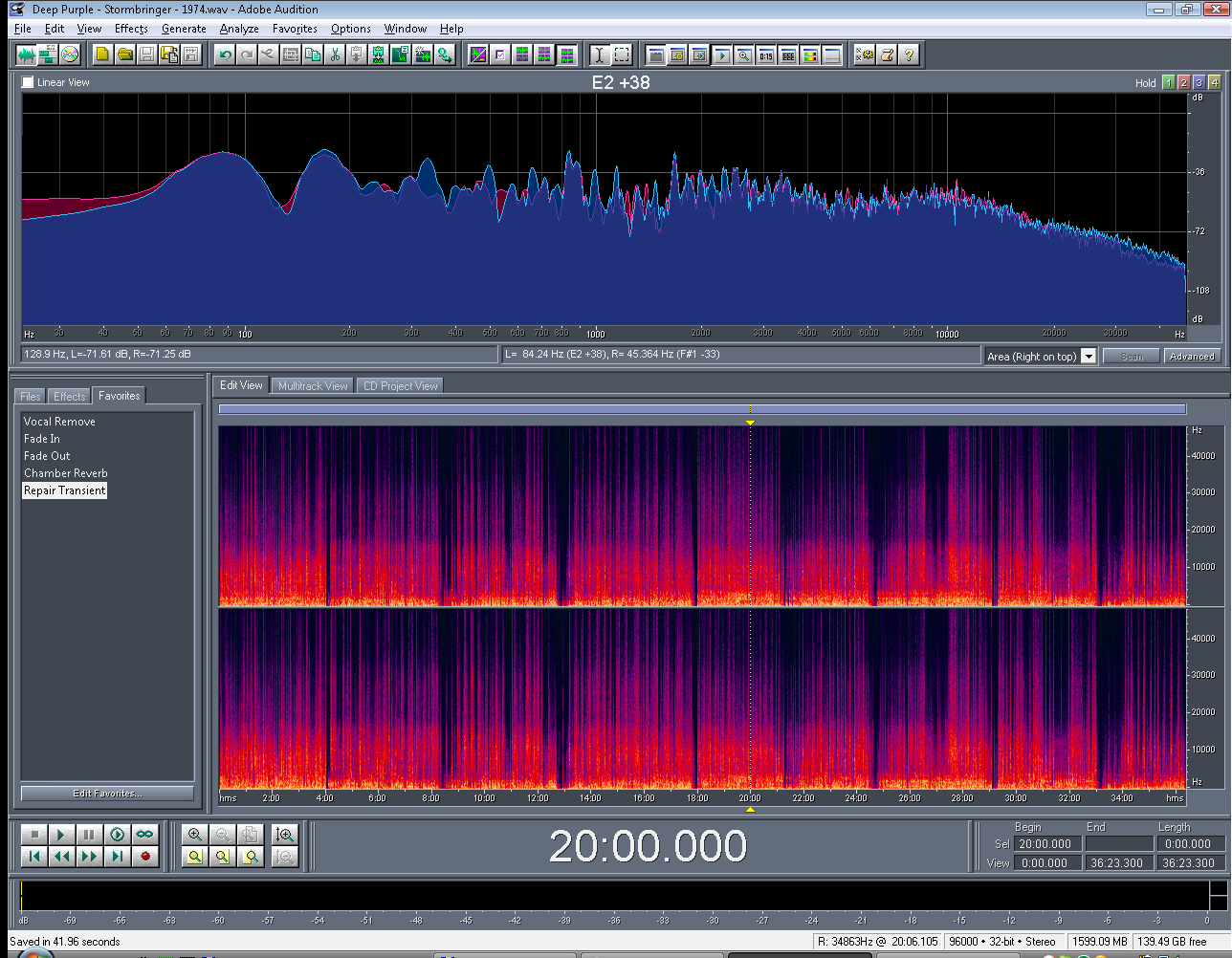This screenshot has width=1232, height=958.
Task: Click the View End 36:23.300 field
Action: [1118, 862]
